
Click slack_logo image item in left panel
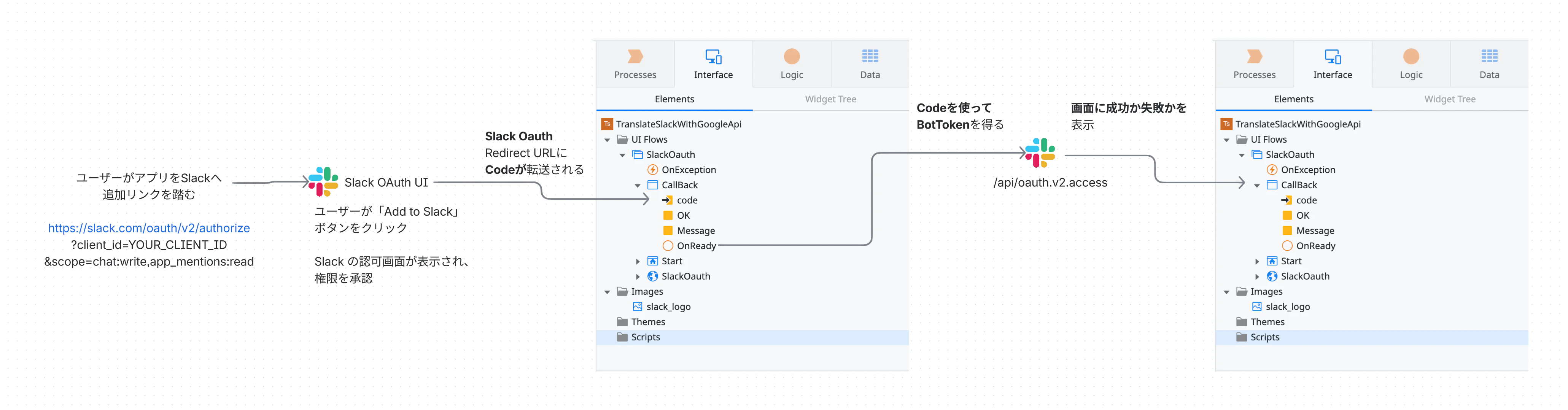[x=668, y=307]
